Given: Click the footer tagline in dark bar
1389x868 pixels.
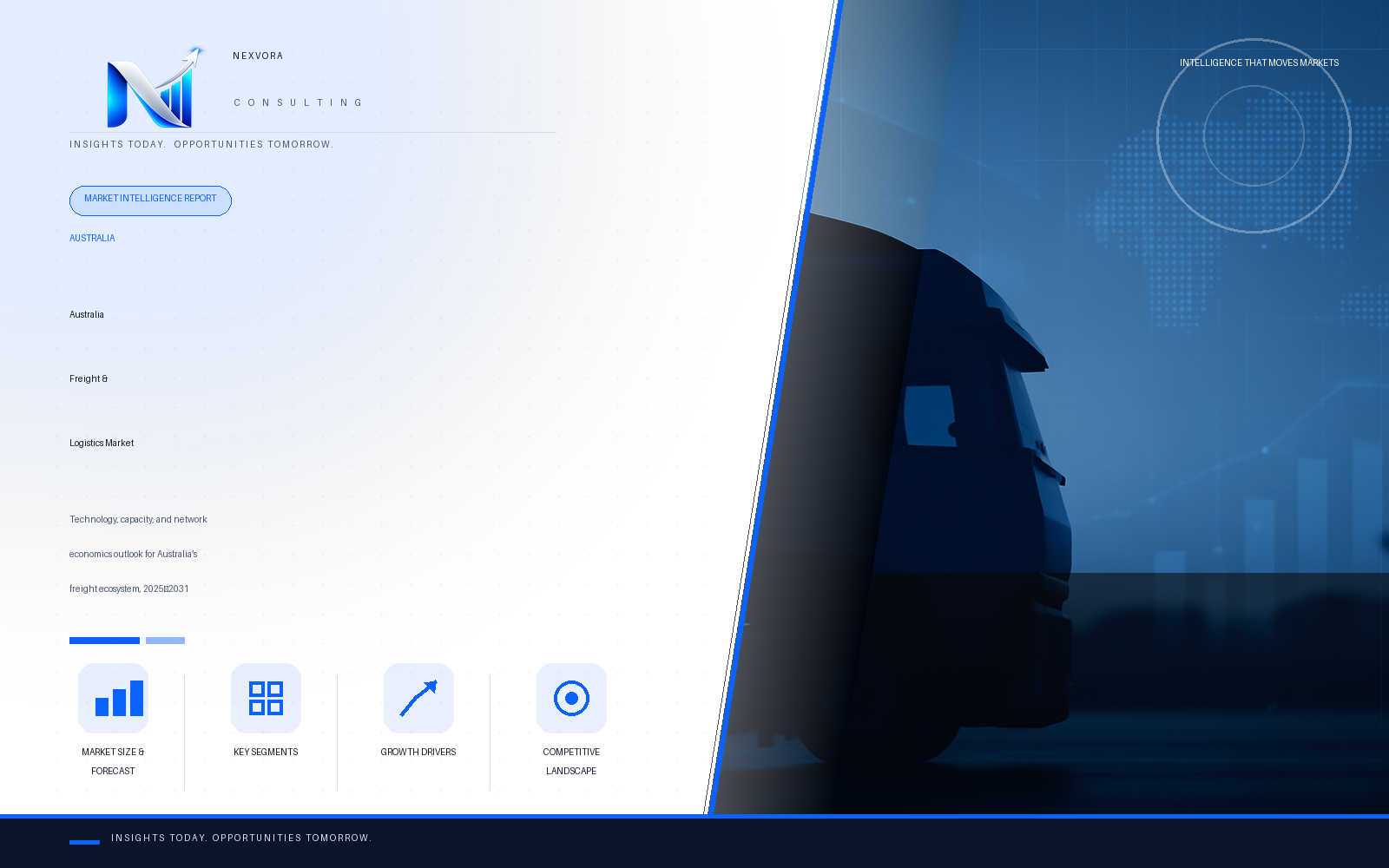Looking at the screenshot, I should pos(241,838).
